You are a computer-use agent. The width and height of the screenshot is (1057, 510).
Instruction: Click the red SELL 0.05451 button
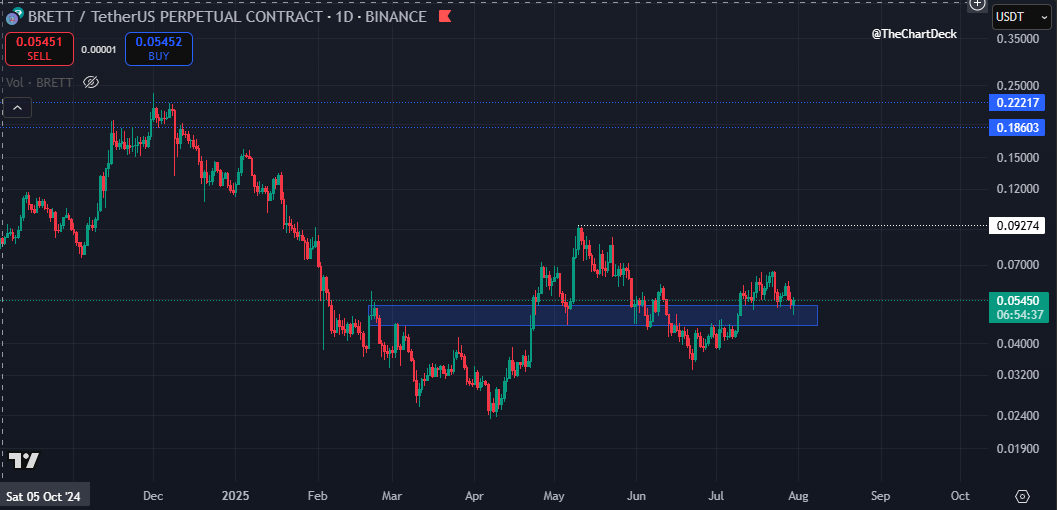point(39,49)
